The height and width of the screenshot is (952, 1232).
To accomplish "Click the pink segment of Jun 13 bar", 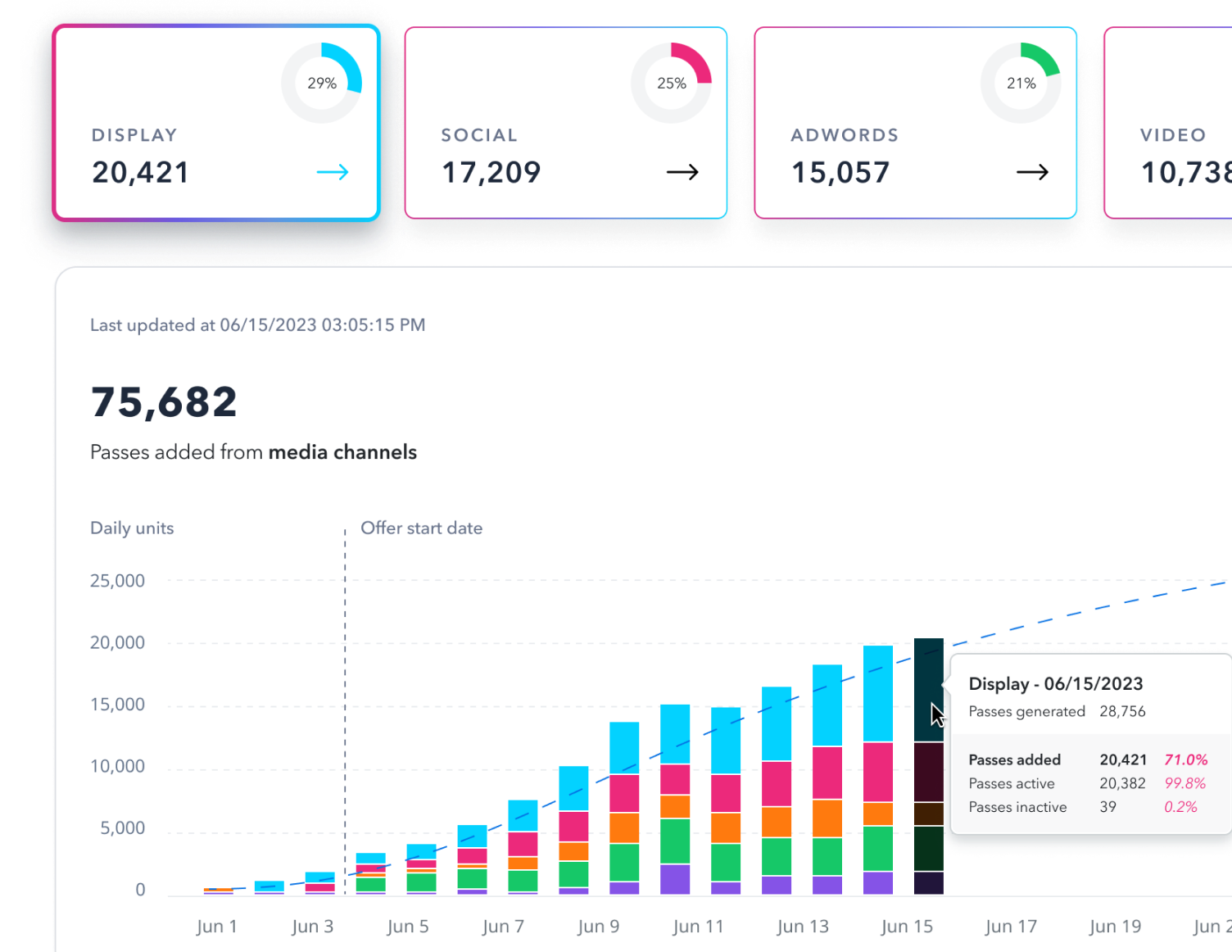I will point(827,772).
